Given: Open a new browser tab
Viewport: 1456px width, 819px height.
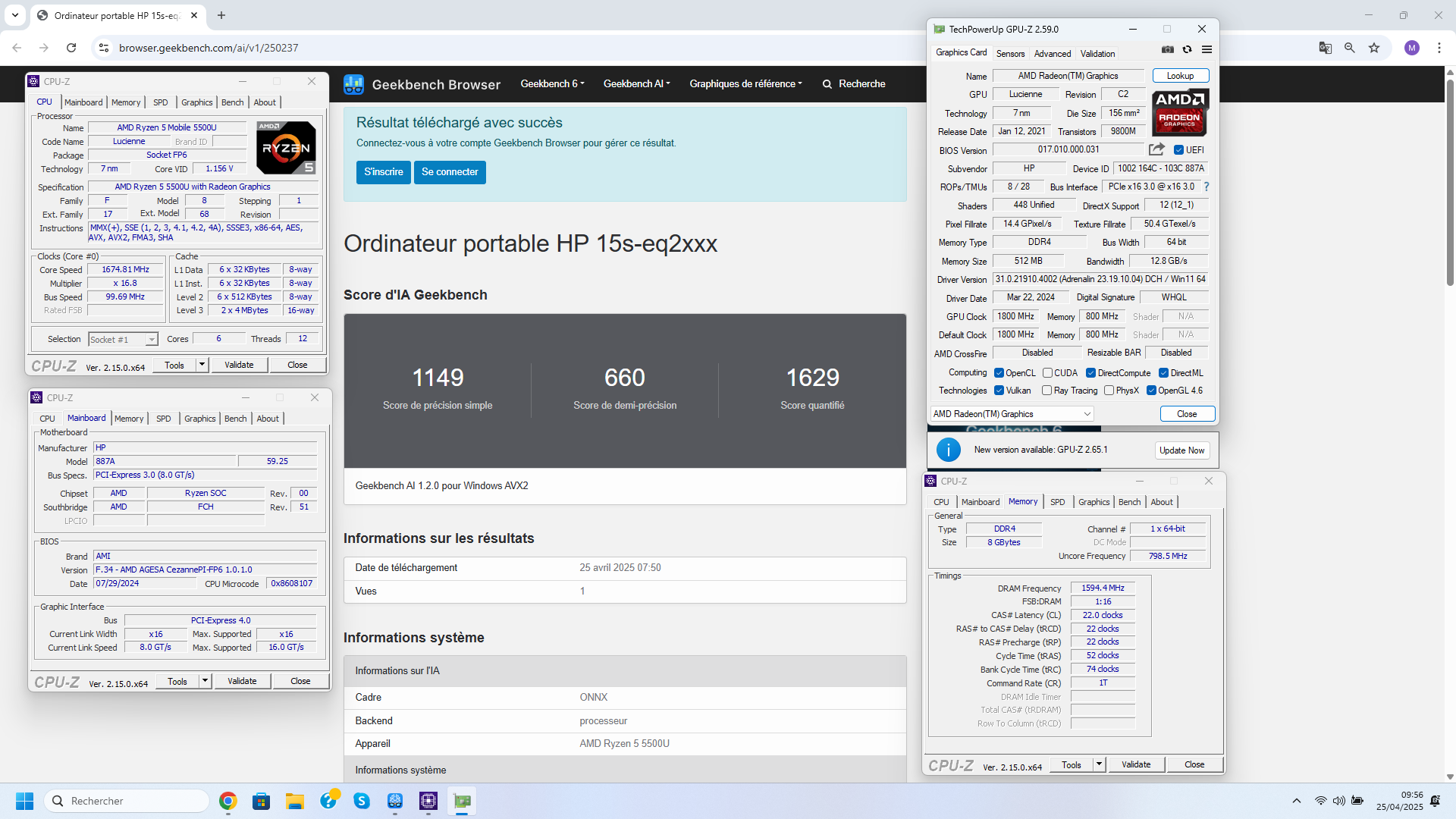Looking at the screenshot, I should point(221,15).
